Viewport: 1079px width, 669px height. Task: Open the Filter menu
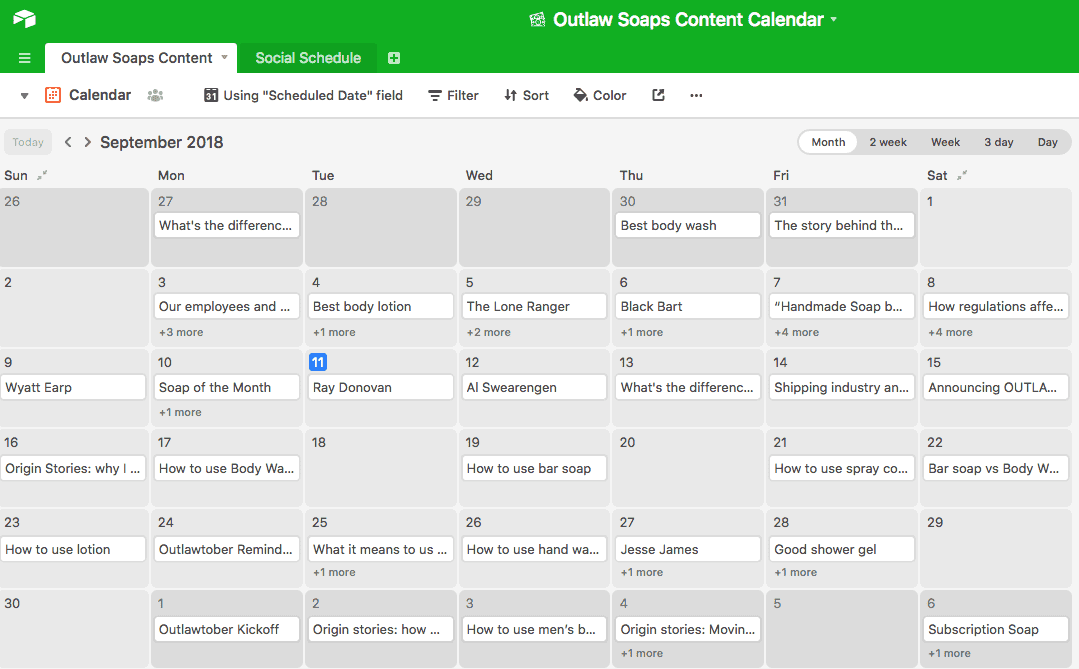pos(453,95)
